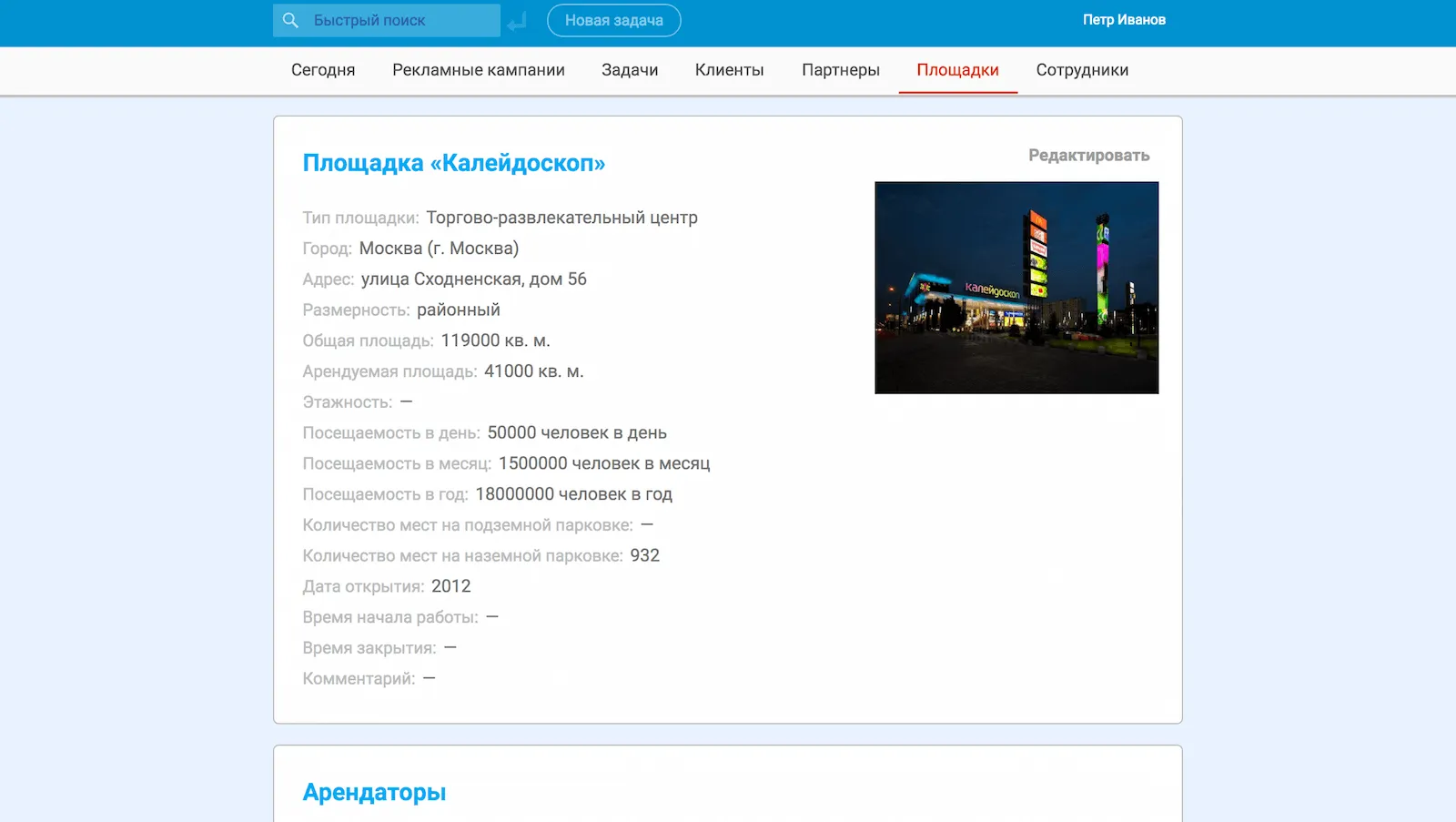Open the Сотрудники tab
1456x822 pixels.
1082,70
